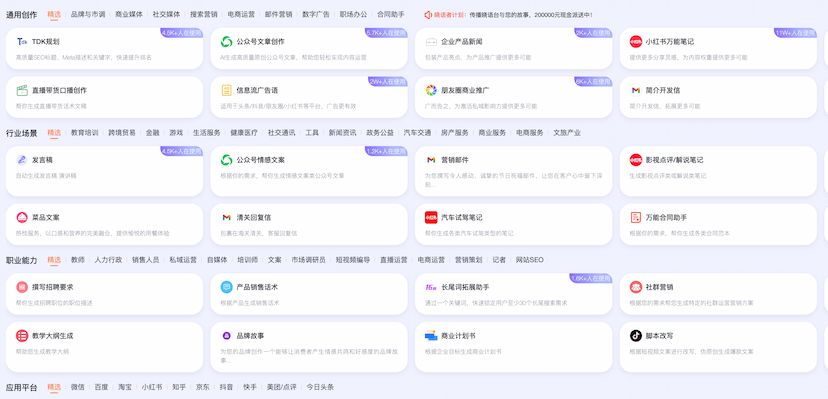Select 知乎 platform tab
828x399 pixels.
point(179,387)
